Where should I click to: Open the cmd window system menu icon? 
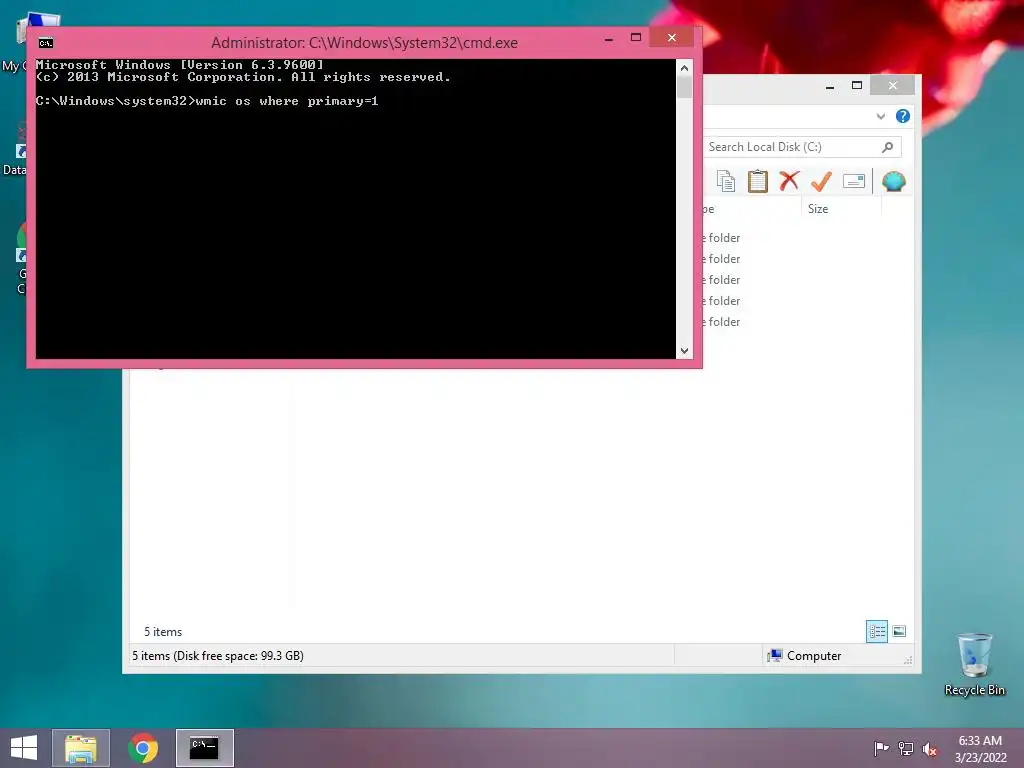(46, 43)
